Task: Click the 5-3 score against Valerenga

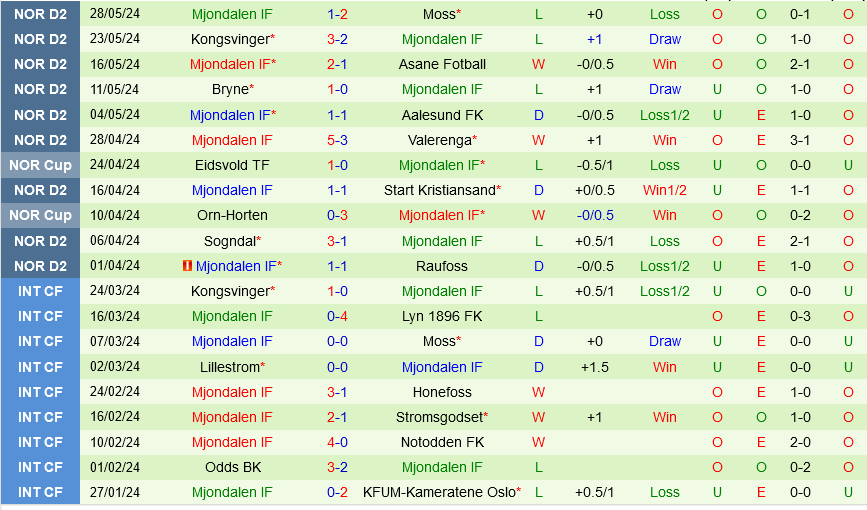Action: click(337, 140)
